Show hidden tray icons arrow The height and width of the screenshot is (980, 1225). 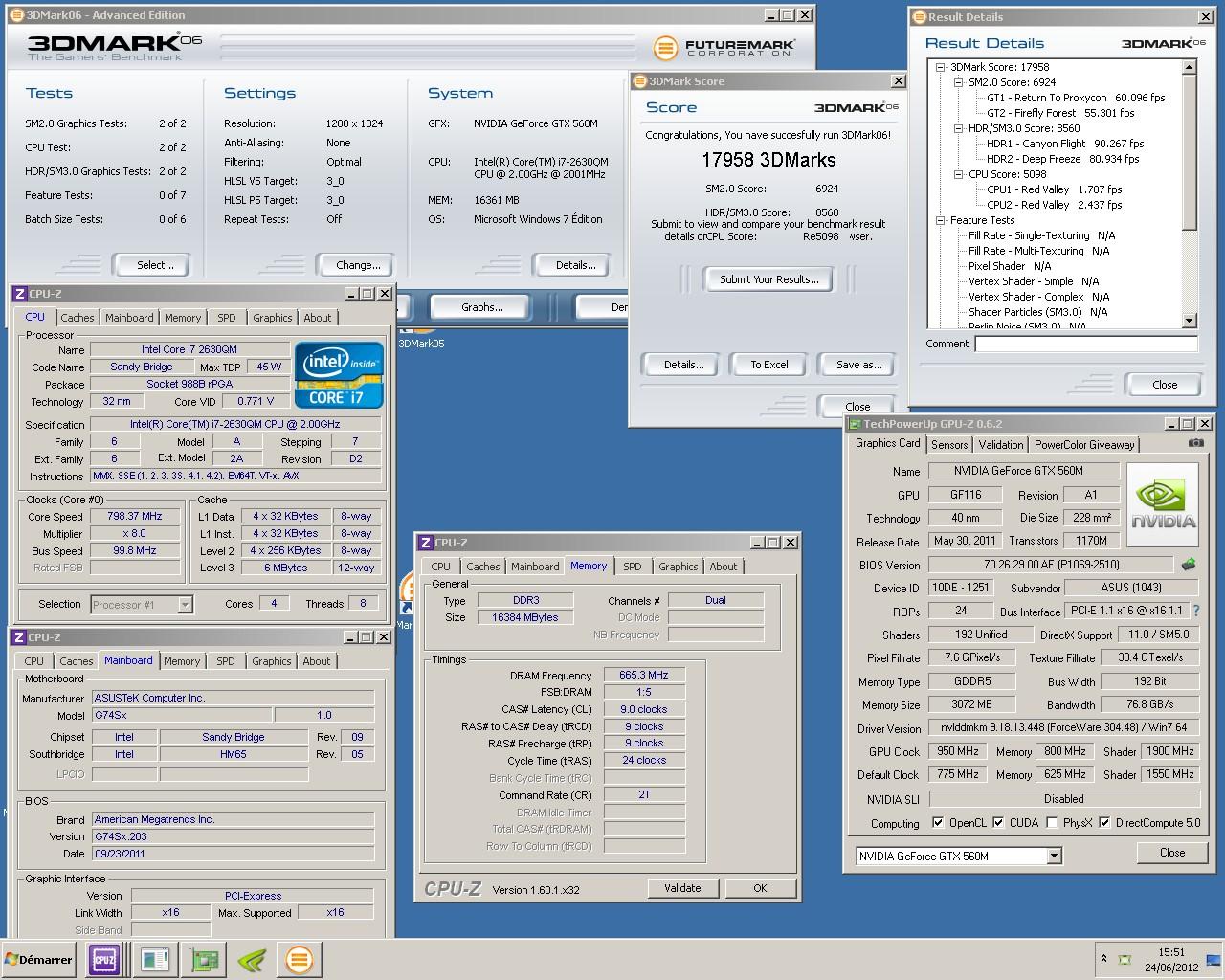coord(1103,958)
